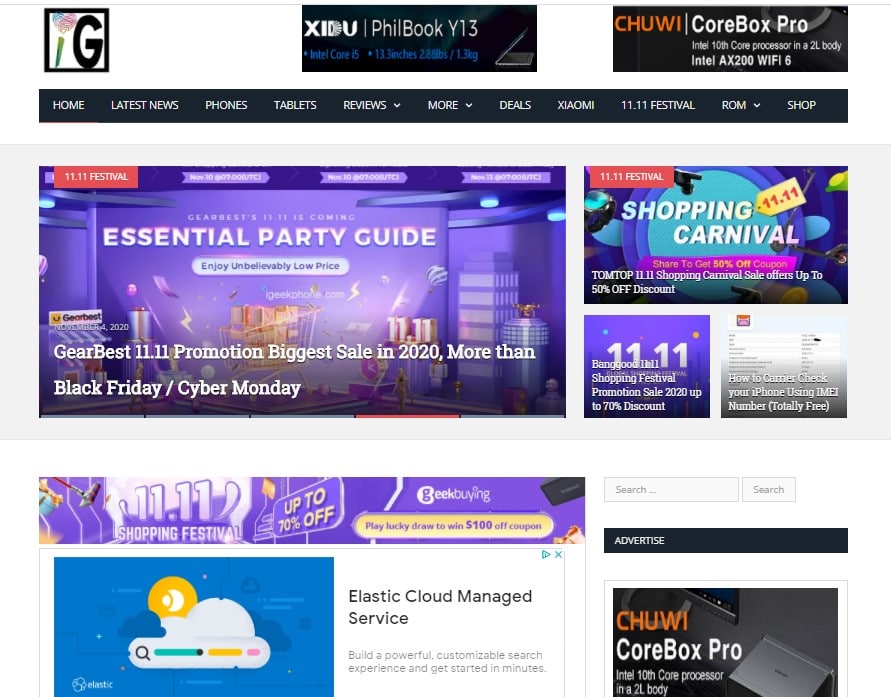Click the November 4, 2020 post date
891x697 pixels.
[x=91, y=327]
